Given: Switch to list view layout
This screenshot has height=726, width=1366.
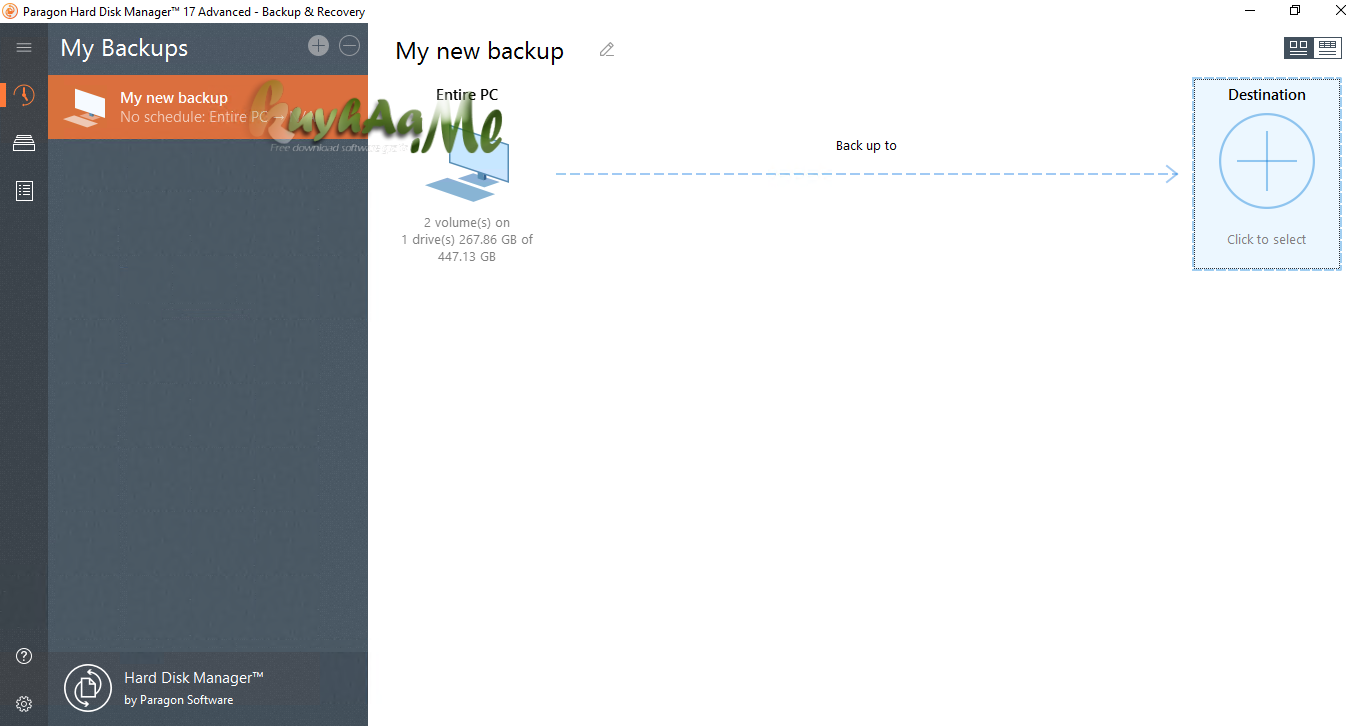Looking at the screenshot, I should click(x=1327, y=47).
